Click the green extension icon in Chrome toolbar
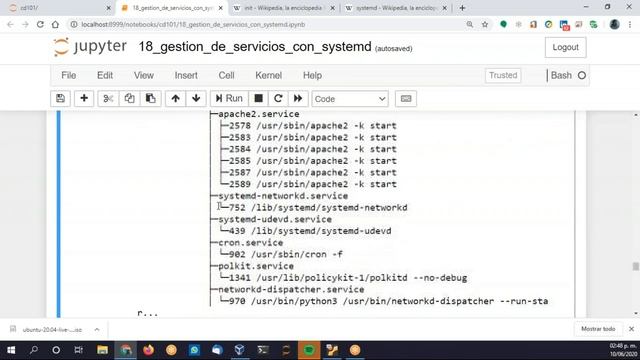This screenshot has width=640, height=360. coord(503,24)
